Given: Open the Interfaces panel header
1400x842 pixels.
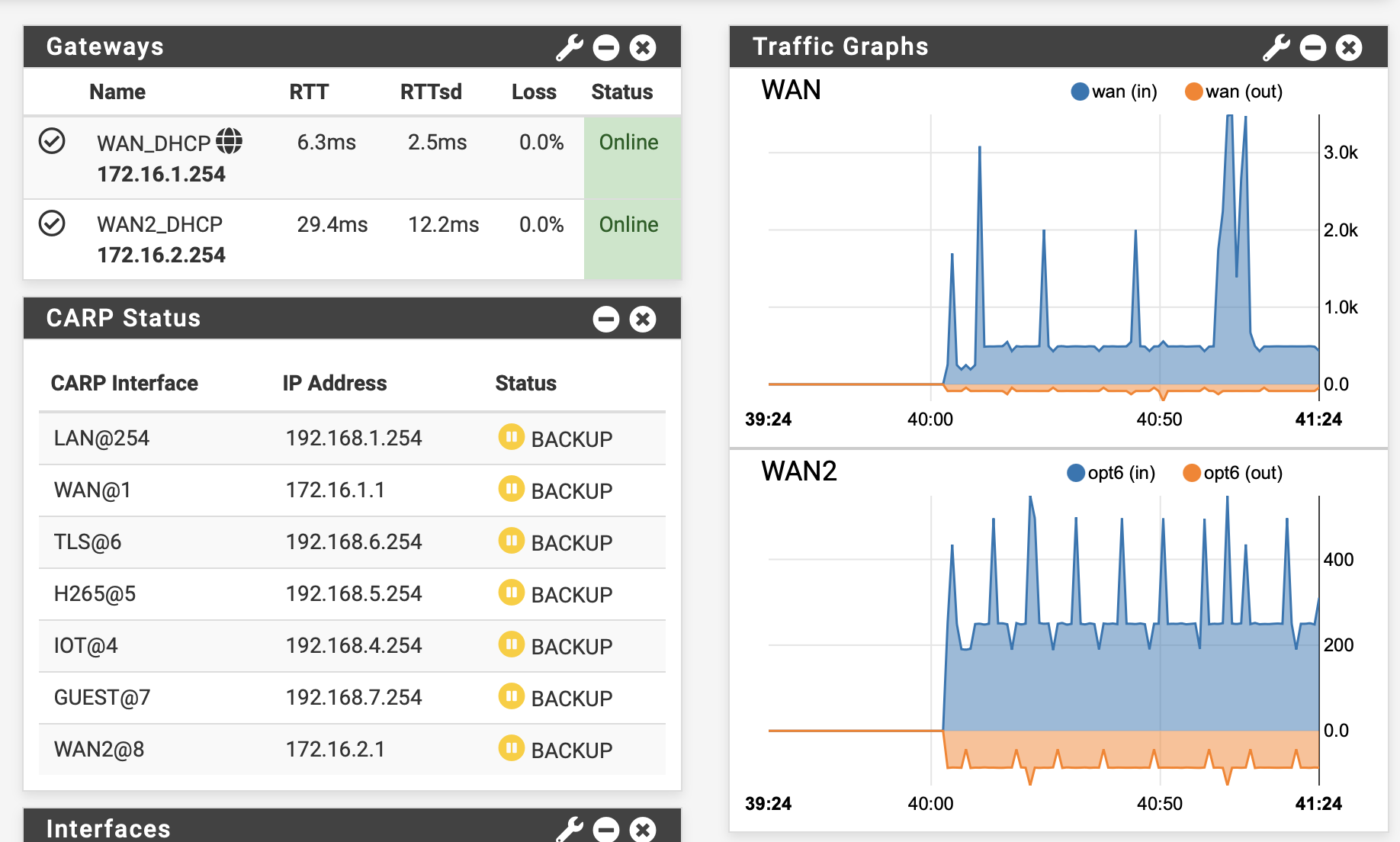Looking at the screenshot, I should pos(108,828).
